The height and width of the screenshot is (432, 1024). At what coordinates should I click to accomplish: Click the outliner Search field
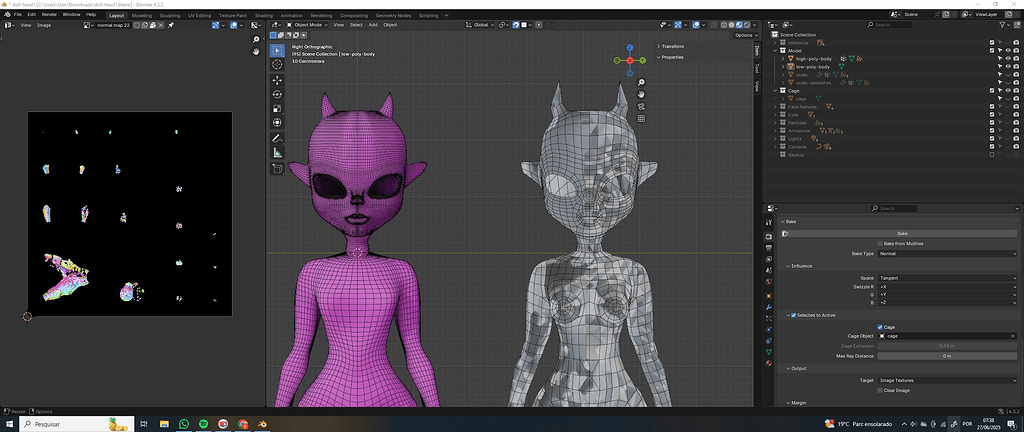tap(891, 25)
